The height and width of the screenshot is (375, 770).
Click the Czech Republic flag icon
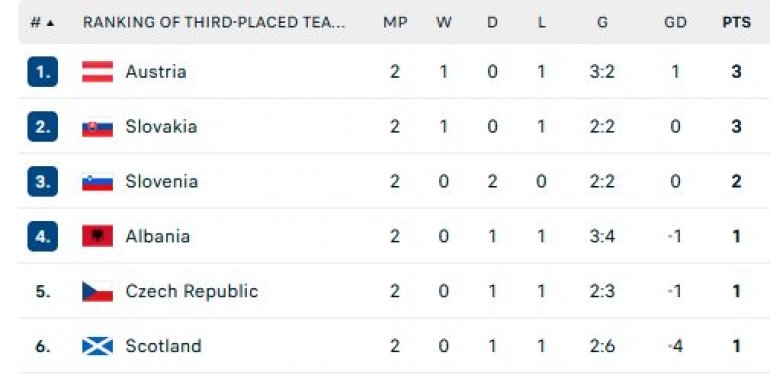tap(97, 291)
